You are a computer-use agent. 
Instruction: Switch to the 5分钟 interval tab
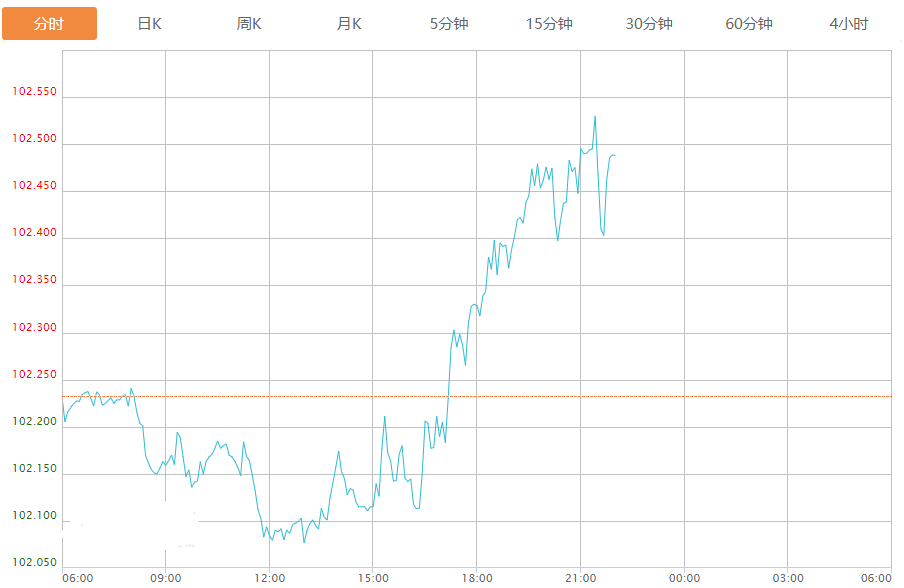[449, 24]
